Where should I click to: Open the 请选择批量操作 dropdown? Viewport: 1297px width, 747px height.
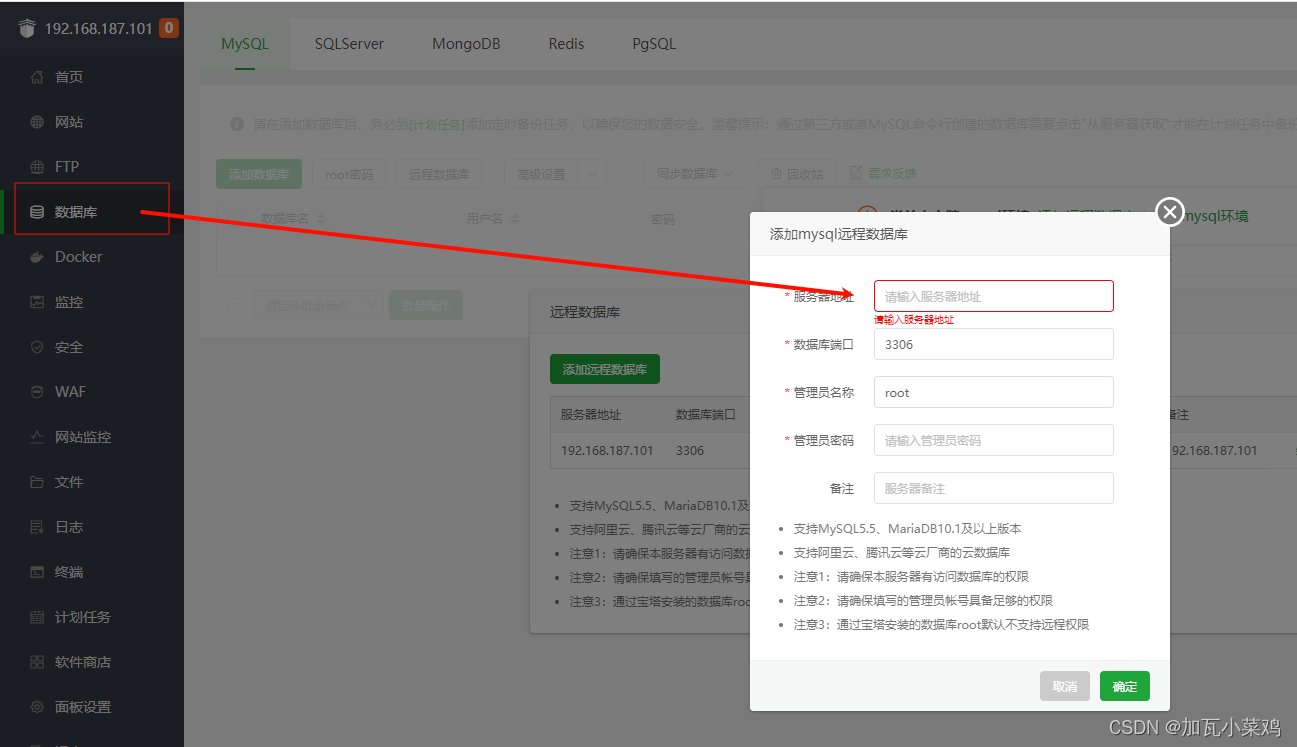pyautogui.click(x=318, y=306)
